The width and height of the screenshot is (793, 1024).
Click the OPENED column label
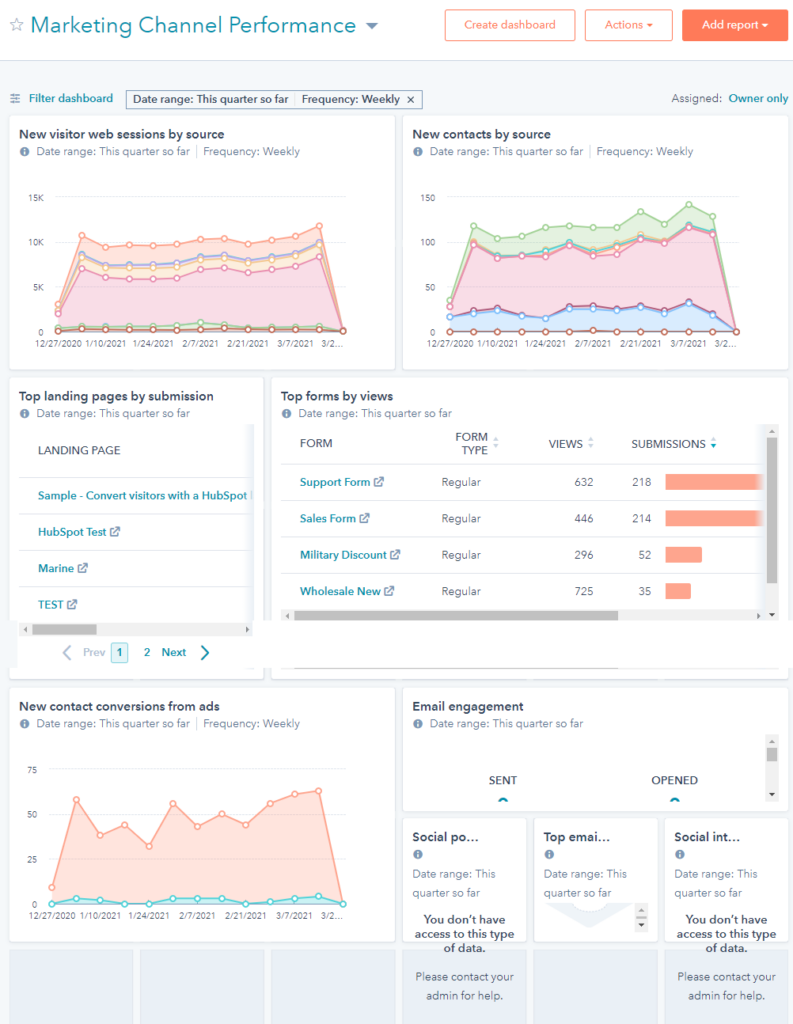tap(674, 780)
